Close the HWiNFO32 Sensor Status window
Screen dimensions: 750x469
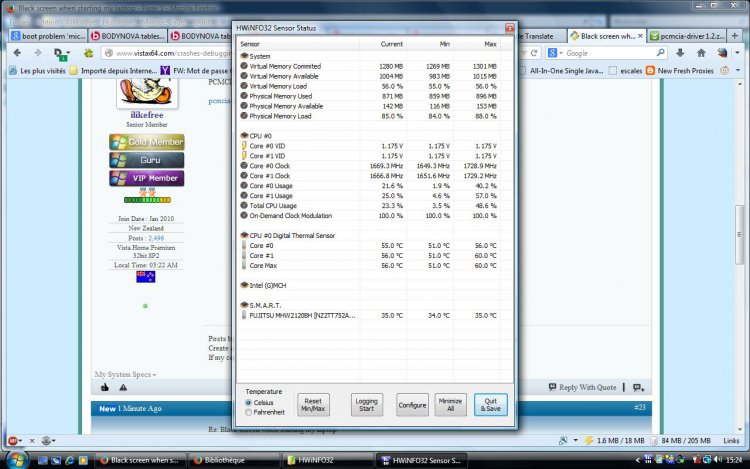pos(510,28)
